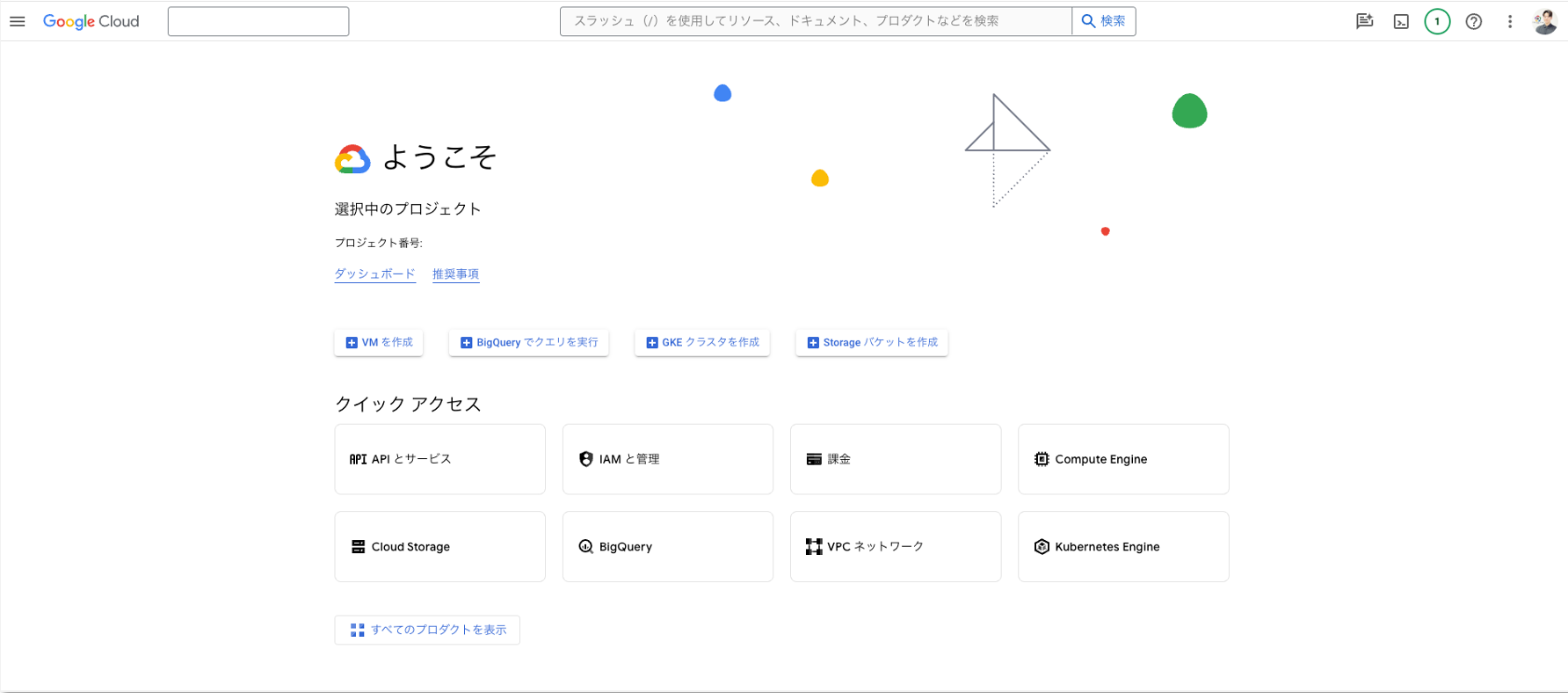Open the Compute Engine card
This screenshot has height=693, width=1568.
coord(1122,459)
